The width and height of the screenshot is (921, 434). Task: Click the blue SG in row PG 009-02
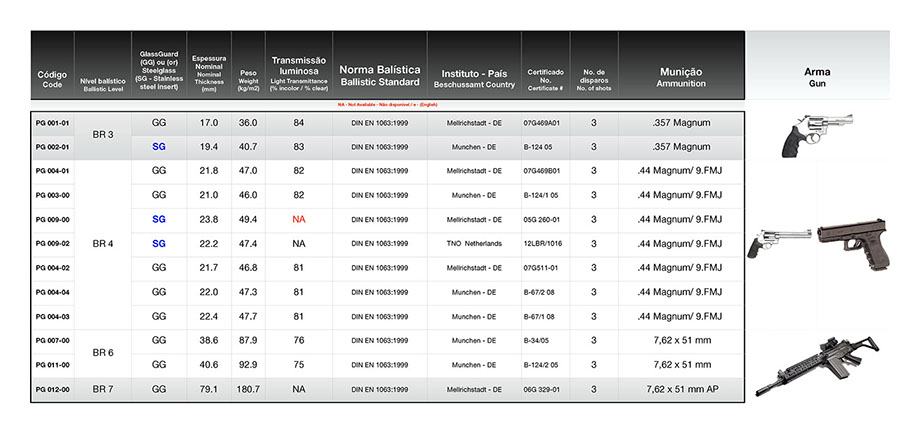click(159, 243)
